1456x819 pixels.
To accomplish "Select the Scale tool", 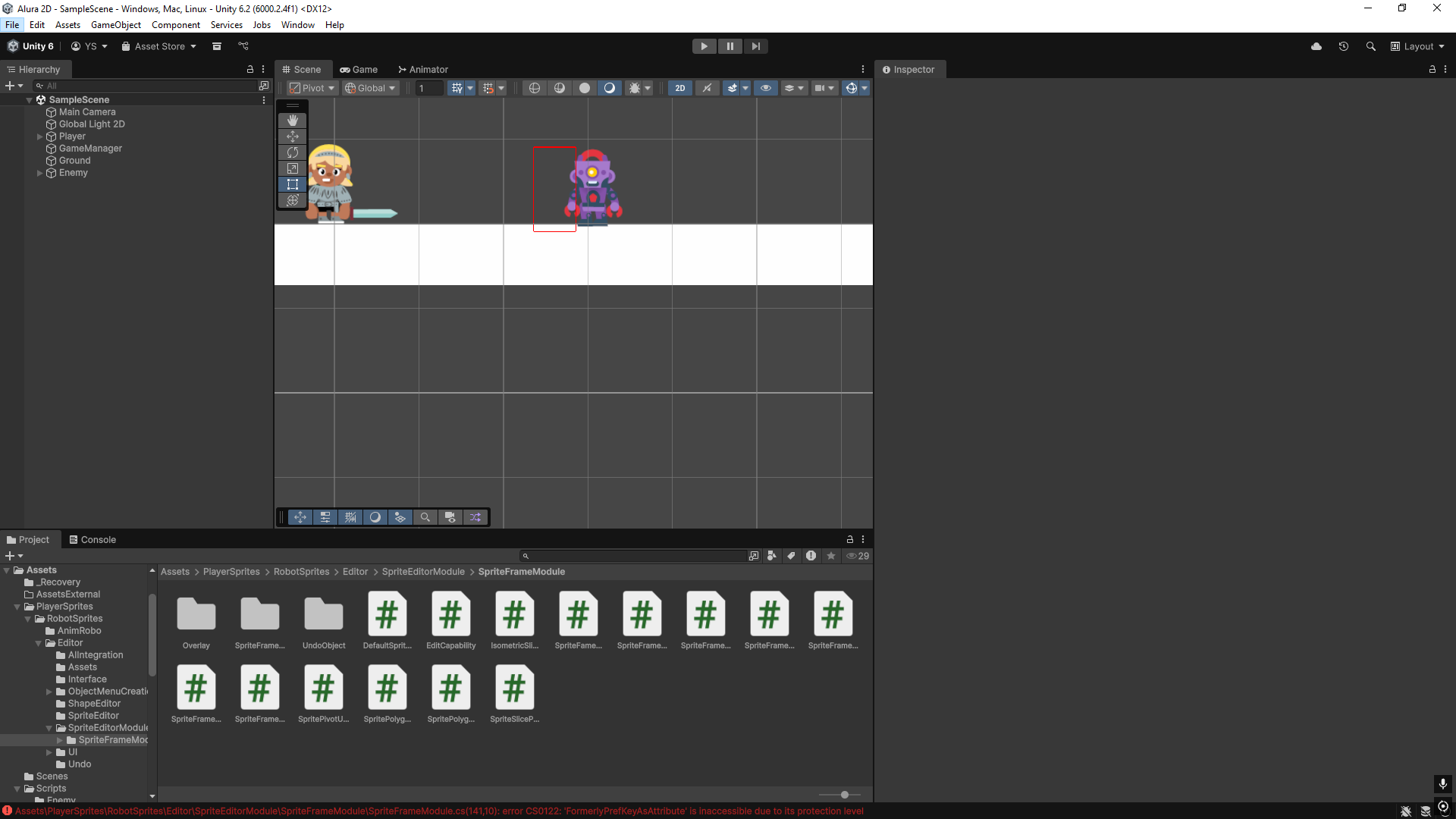I will pyautogui.click(x=293, y=168).
